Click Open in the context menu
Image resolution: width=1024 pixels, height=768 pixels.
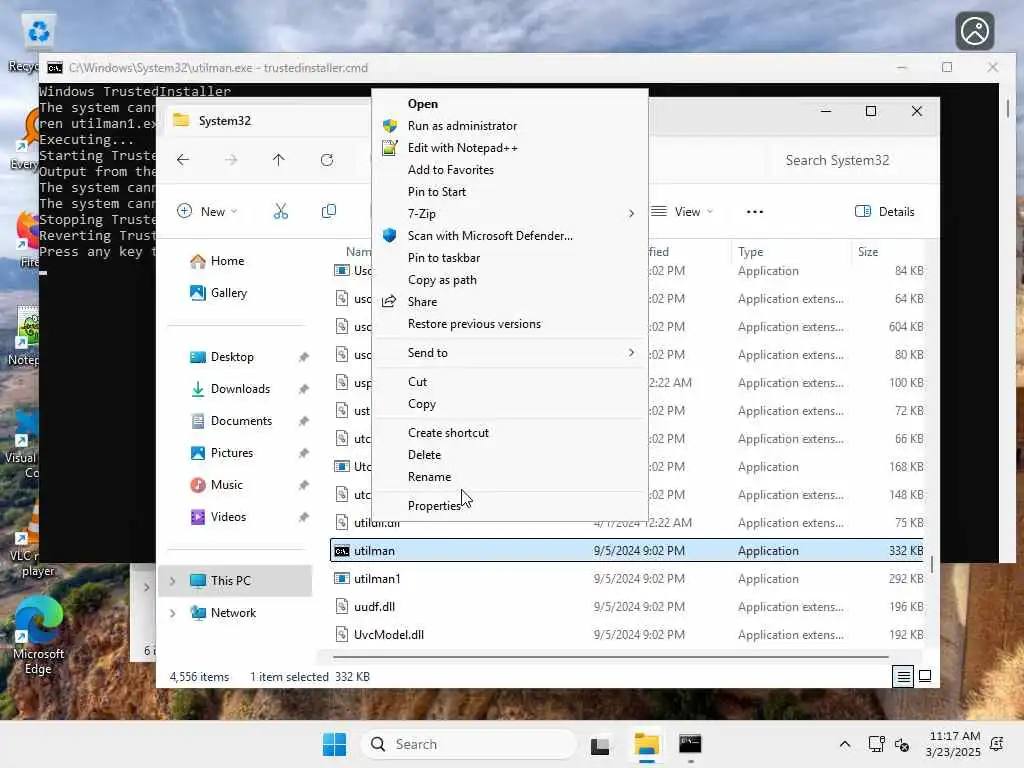[x=423, y=104]
